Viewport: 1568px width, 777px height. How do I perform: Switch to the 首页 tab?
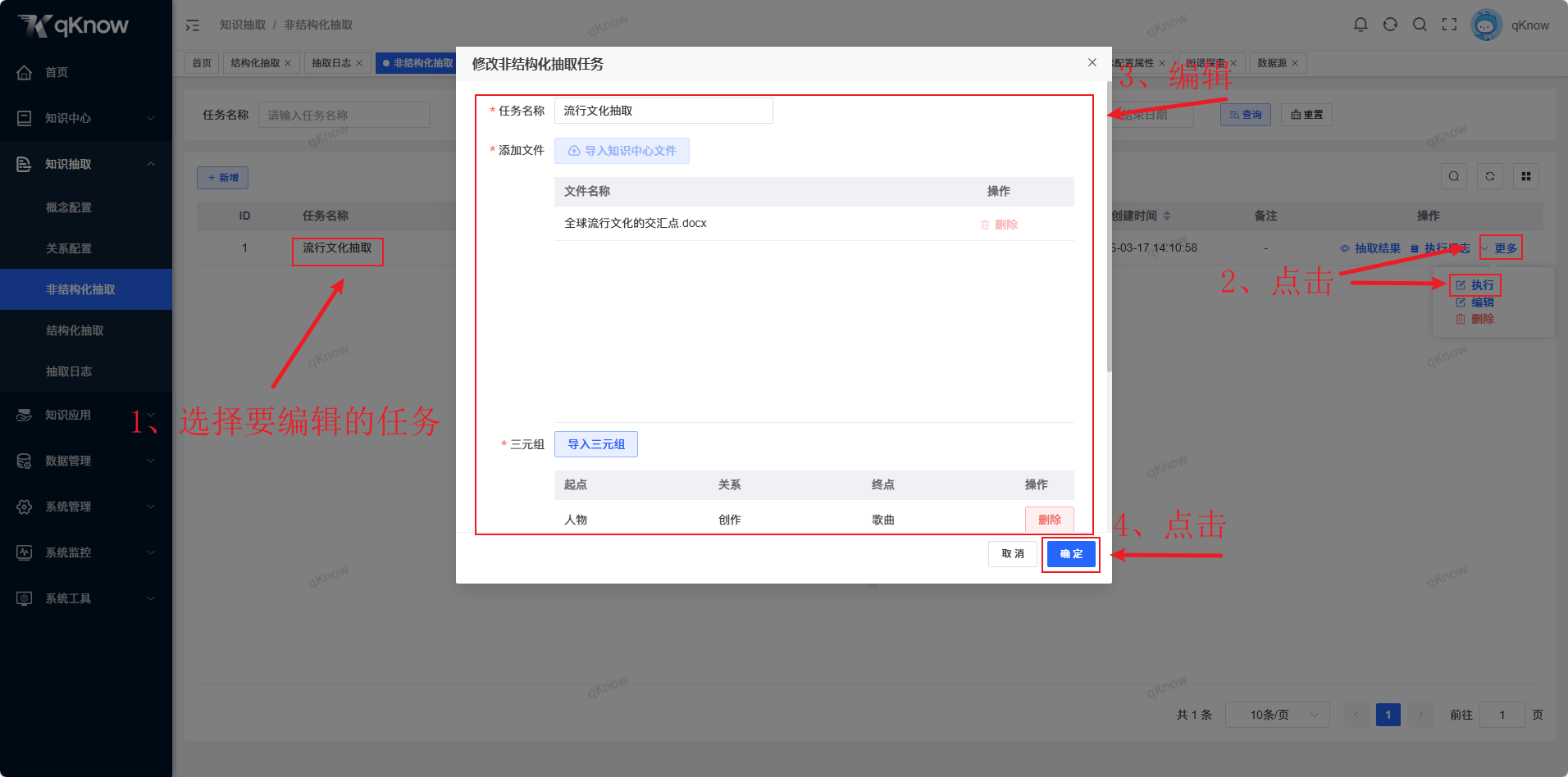point(202,63)
